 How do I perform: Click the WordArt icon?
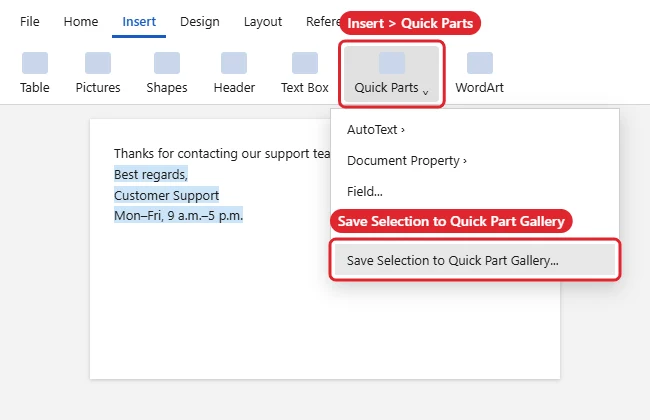[x=480, y=63]
